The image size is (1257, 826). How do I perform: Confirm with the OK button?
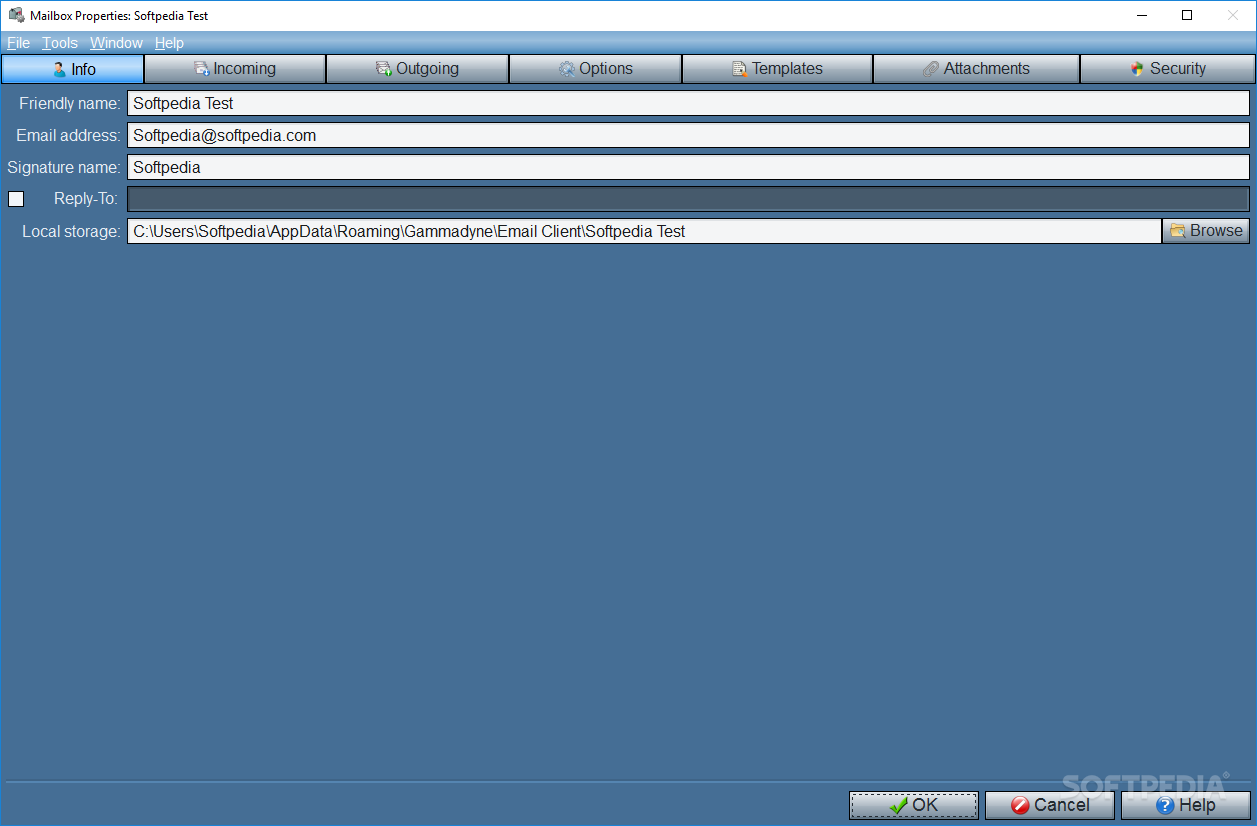(914, 805)
